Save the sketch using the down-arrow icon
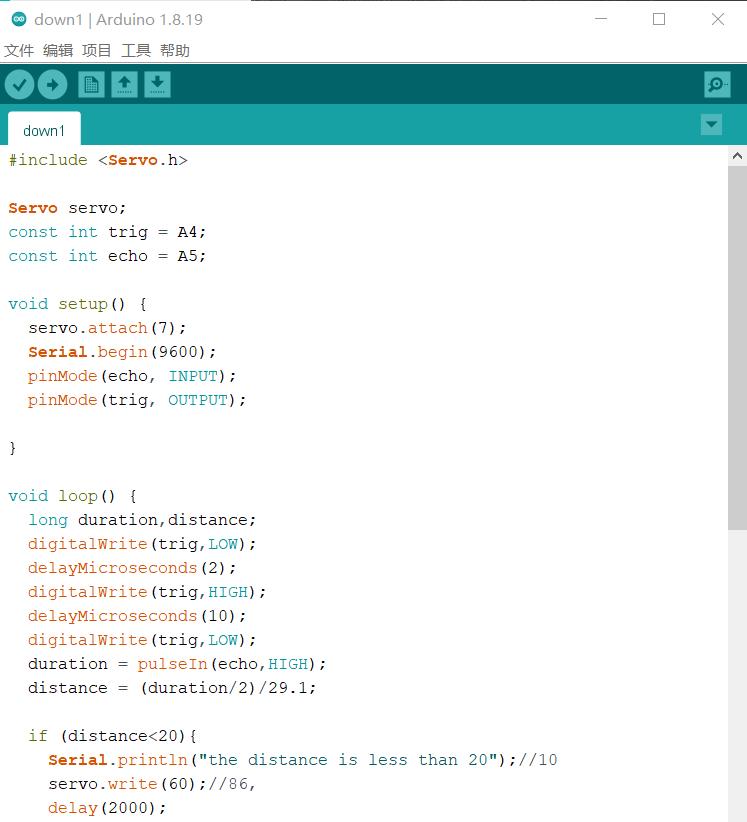 (x=157, y=84)
